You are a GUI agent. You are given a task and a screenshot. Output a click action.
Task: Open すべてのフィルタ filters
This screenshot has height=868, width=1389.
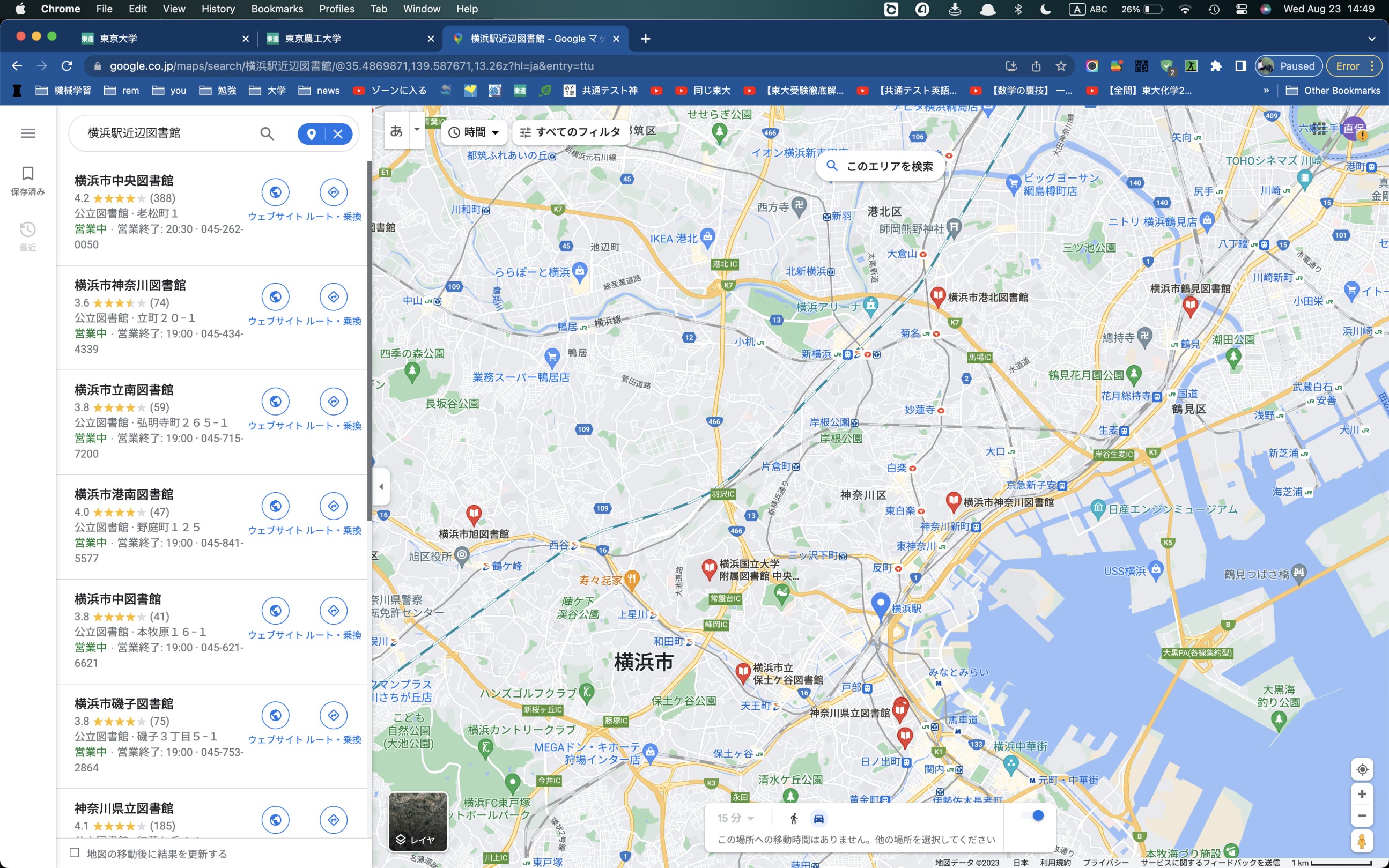coord(570,132)
